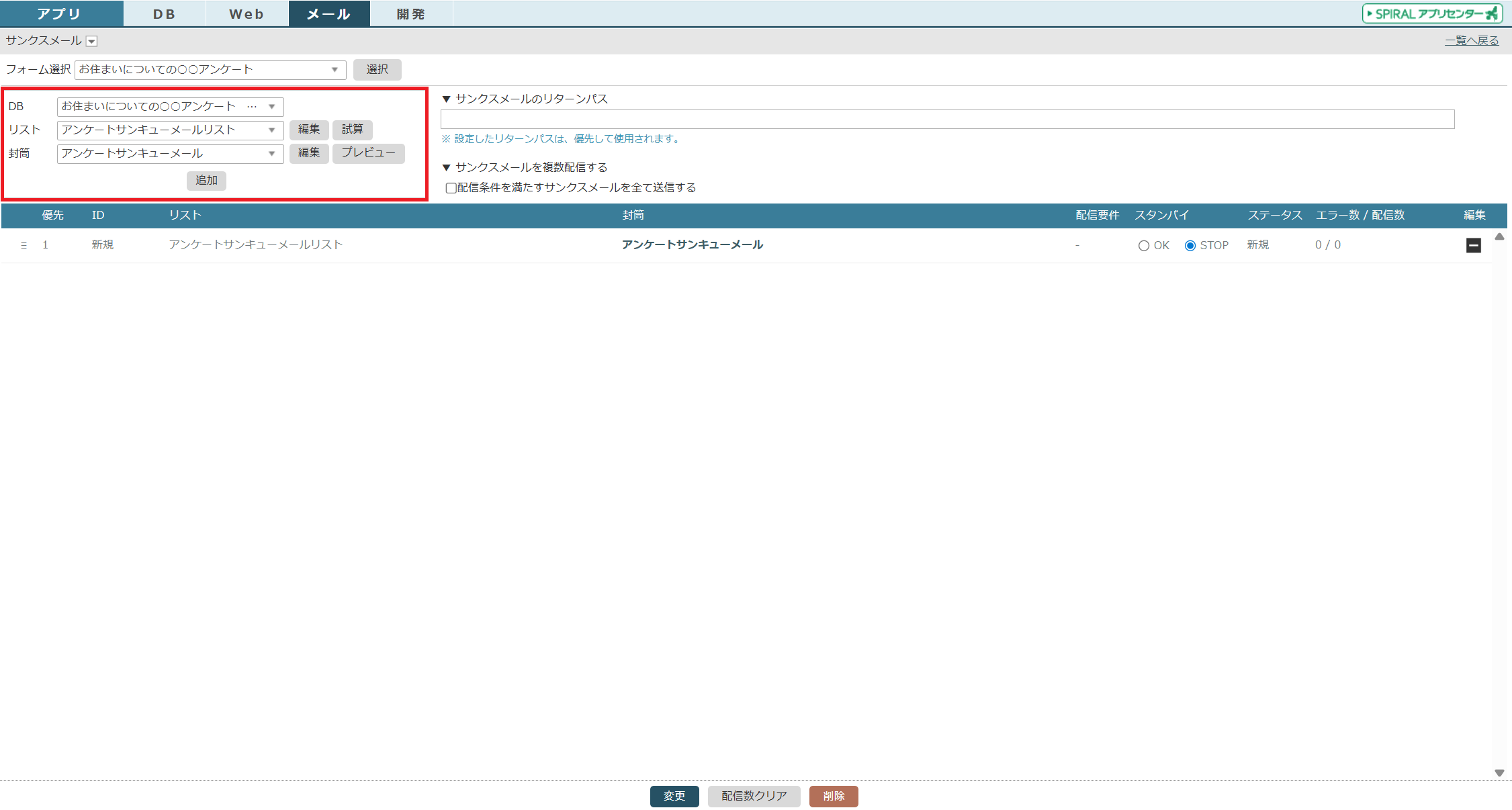
Task: Click the scroll up arrow icon
Action: [1499, 236]
